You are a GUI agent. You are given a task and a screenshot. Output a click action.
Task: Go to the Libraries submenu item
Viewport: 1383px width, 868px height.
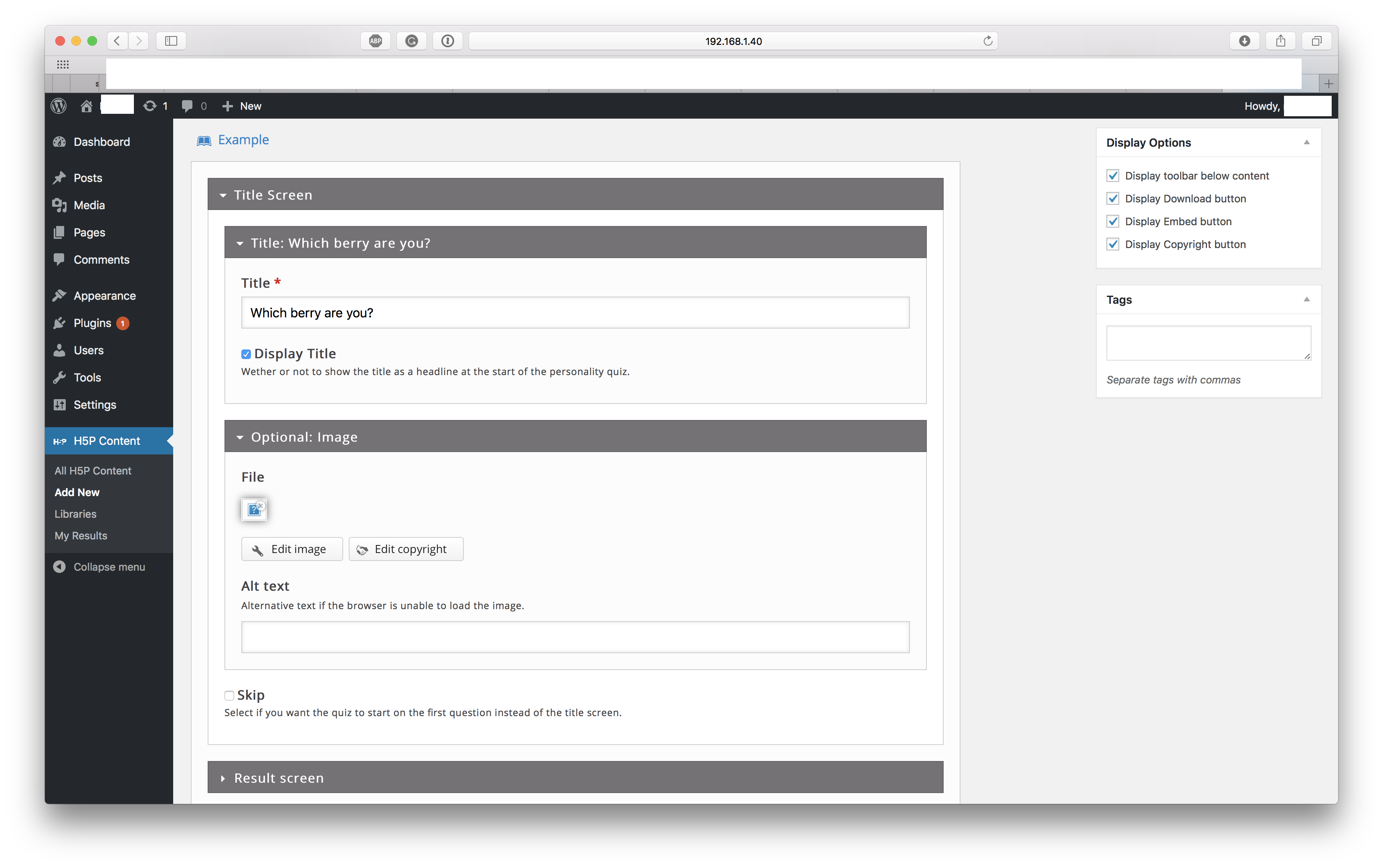click(75, 514)
